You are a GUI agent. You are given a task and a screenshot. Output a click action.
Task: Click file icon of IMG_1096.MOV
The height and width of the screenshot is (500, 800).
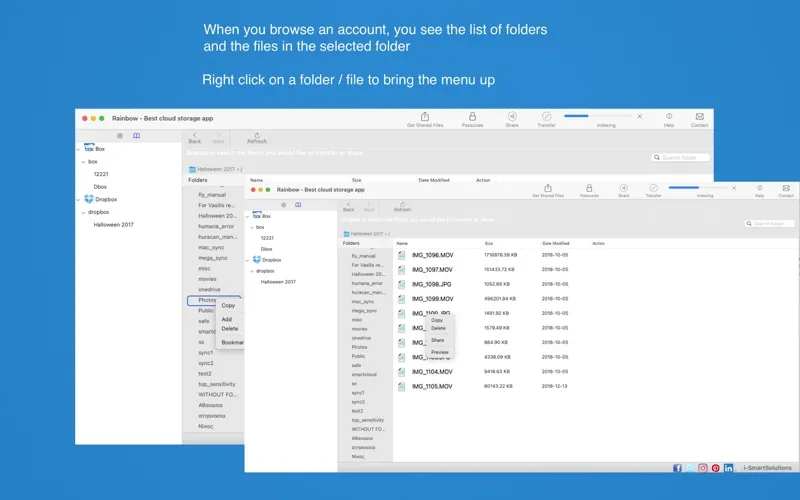pos(402,255)
